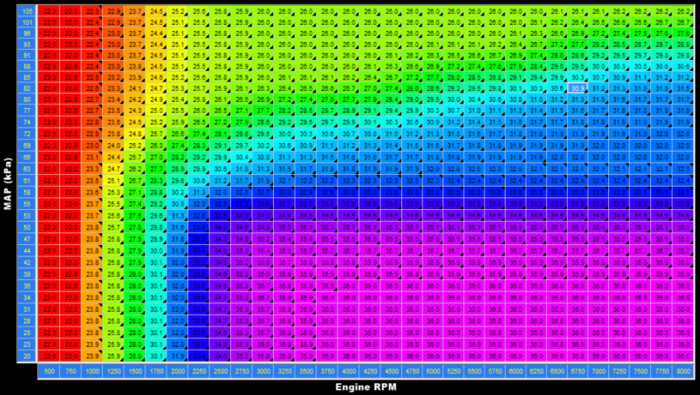
Task: Click the 44 kPa row header
Action: 28,251
